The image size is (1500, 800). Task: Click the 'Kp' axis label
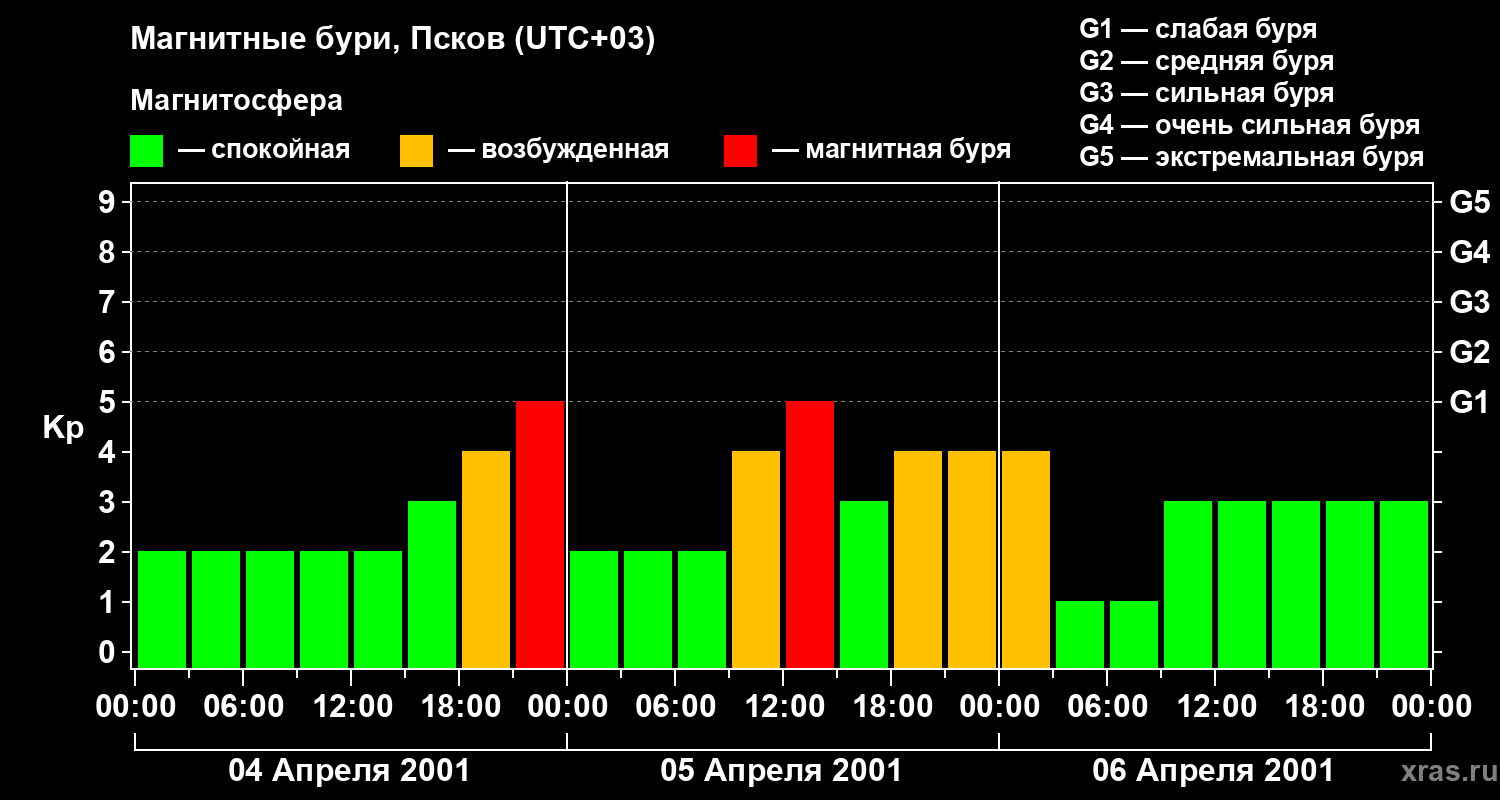click(63, 428)
